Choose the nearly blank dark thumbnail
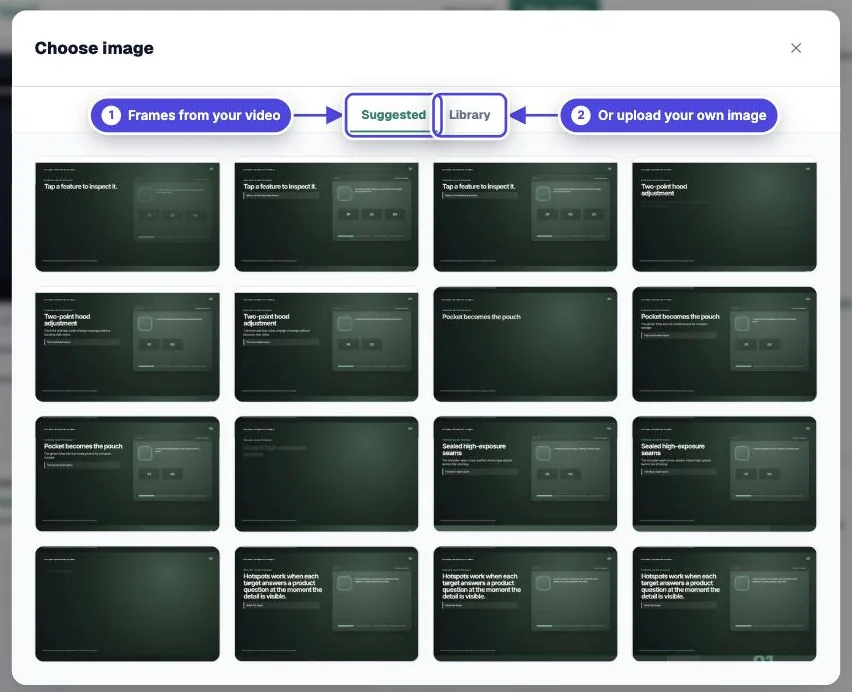The image size is (852, 692). pyautogui.click(x=127, y=603)
